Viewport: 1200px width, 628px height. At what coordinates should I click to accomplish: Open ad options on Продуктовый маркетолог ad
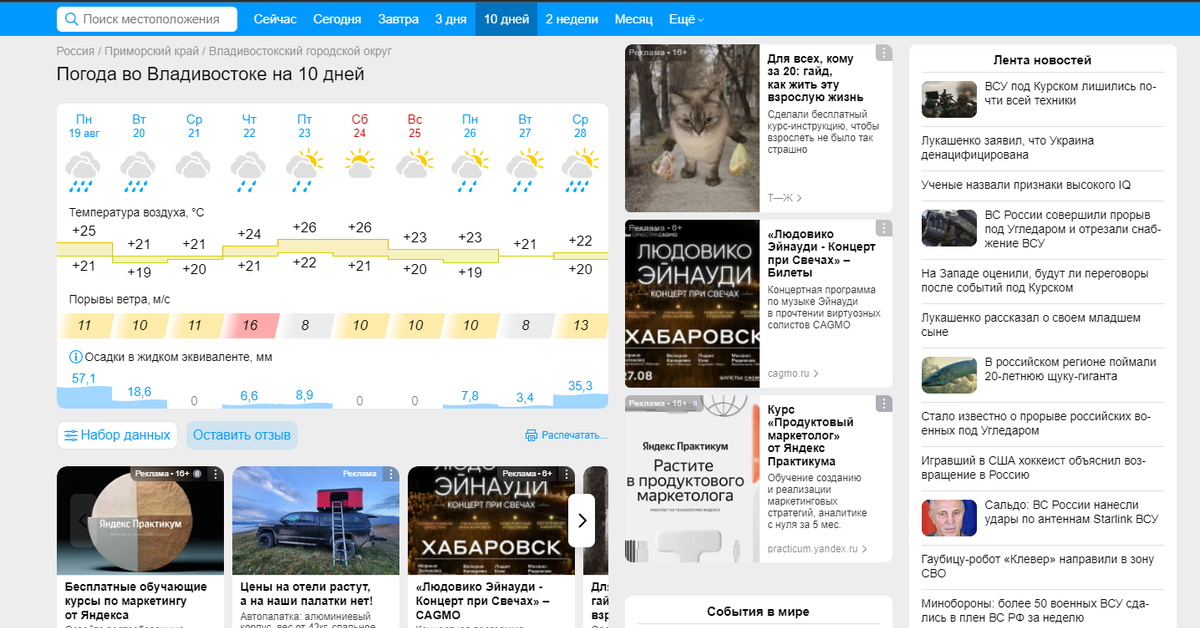(x=884, y=404)
